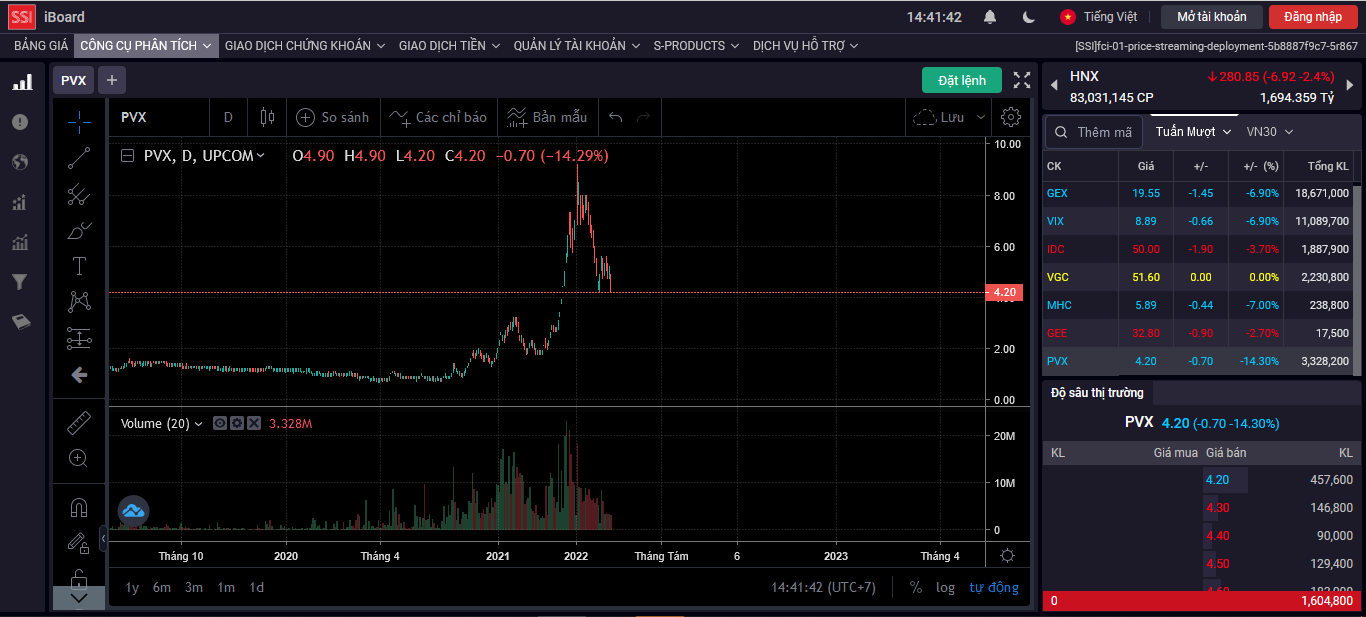This screenshot has width=1366, height=617.
Task: Toggle log scale mode
Action: point(945,587)
